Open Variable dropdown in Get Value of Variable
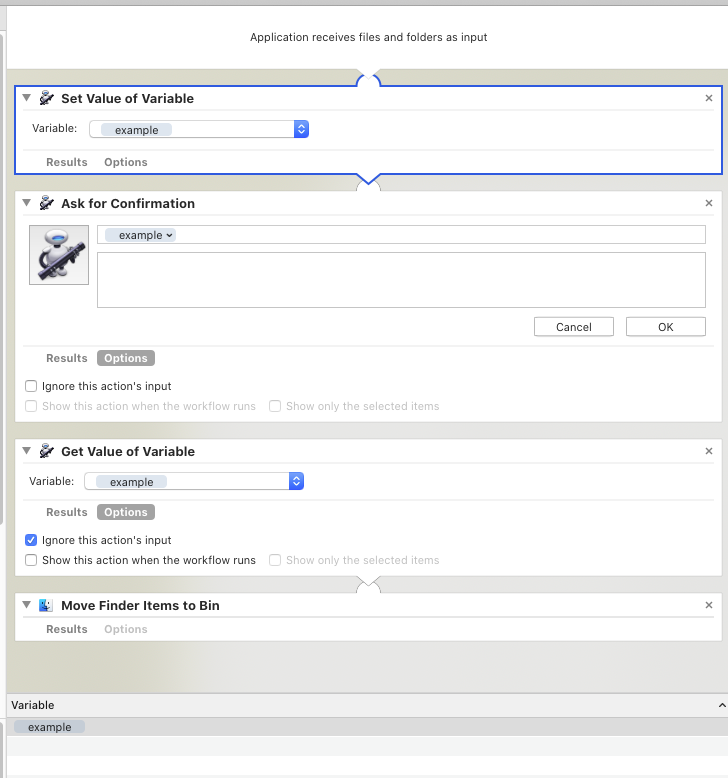728x778 pixels. coord(296,481)
